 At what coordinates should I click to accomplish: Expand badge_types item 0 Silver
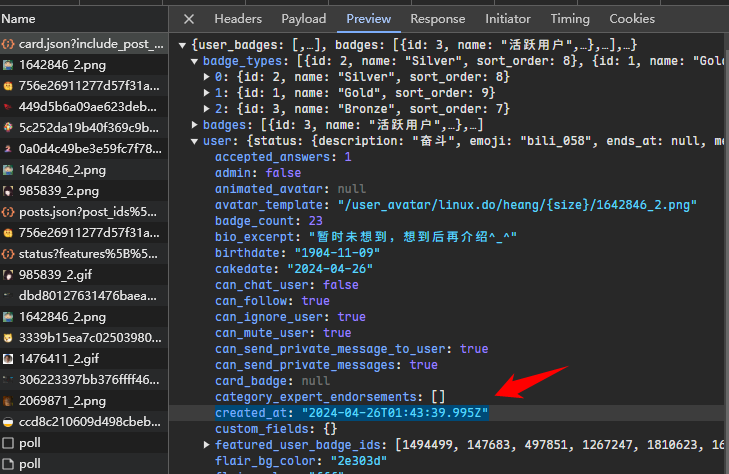(206, 77)
